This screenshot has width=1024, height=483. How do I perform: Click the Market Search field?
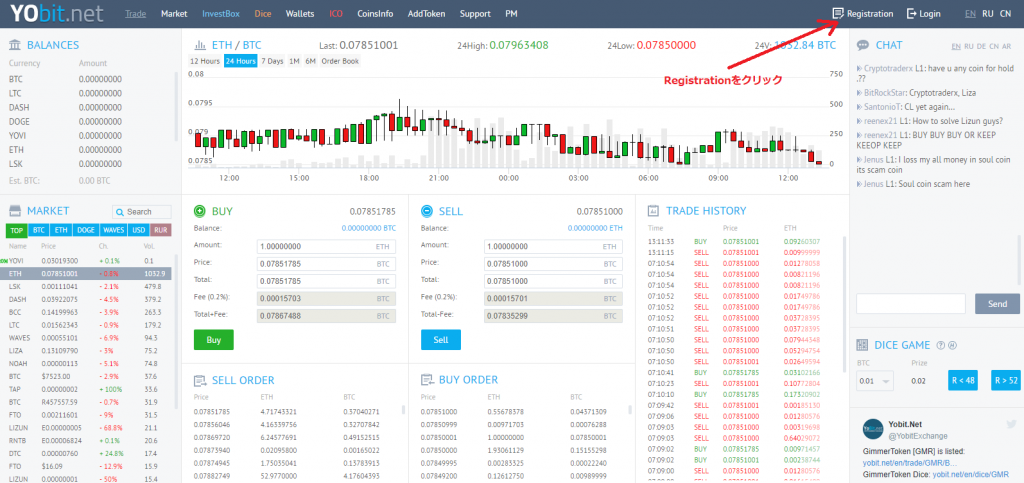(142, 211)
